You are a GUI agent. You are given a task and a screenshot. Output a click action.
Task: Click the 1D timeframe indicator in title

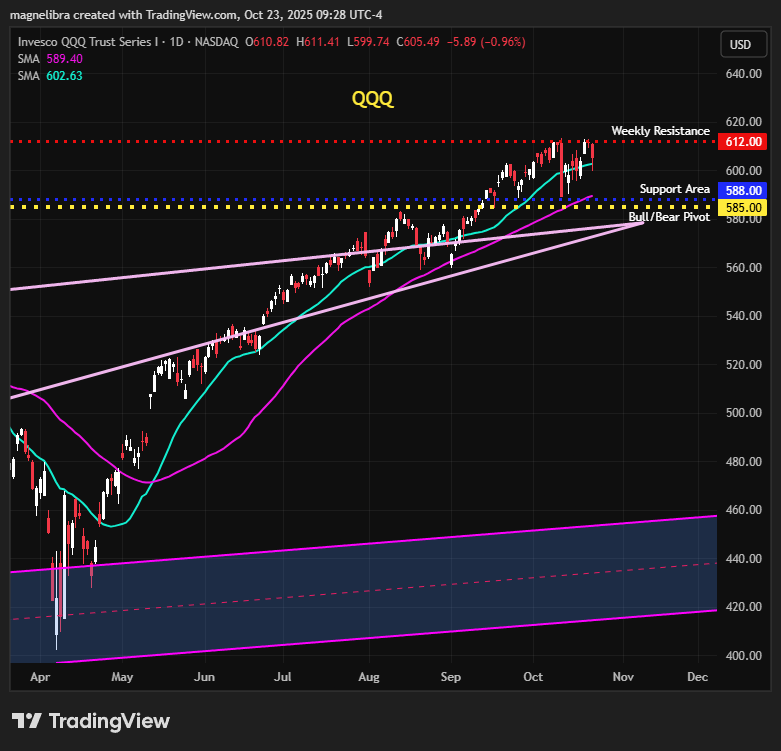click(176, 42)
